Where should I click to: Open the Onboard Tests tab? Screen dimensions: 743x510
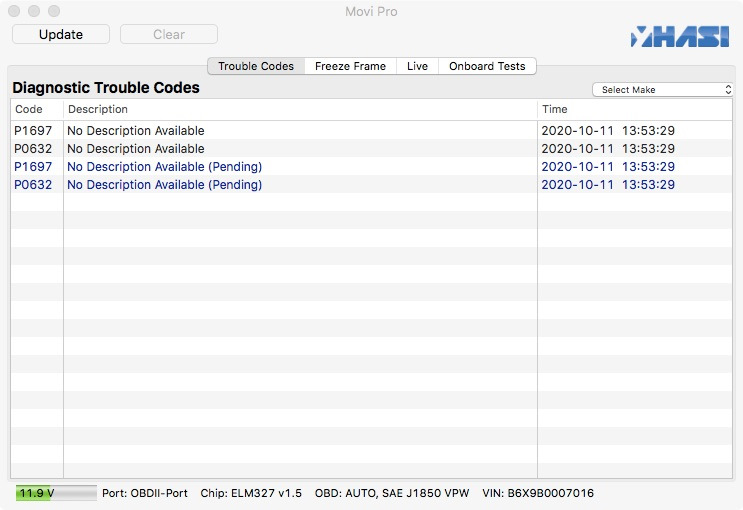487,66
